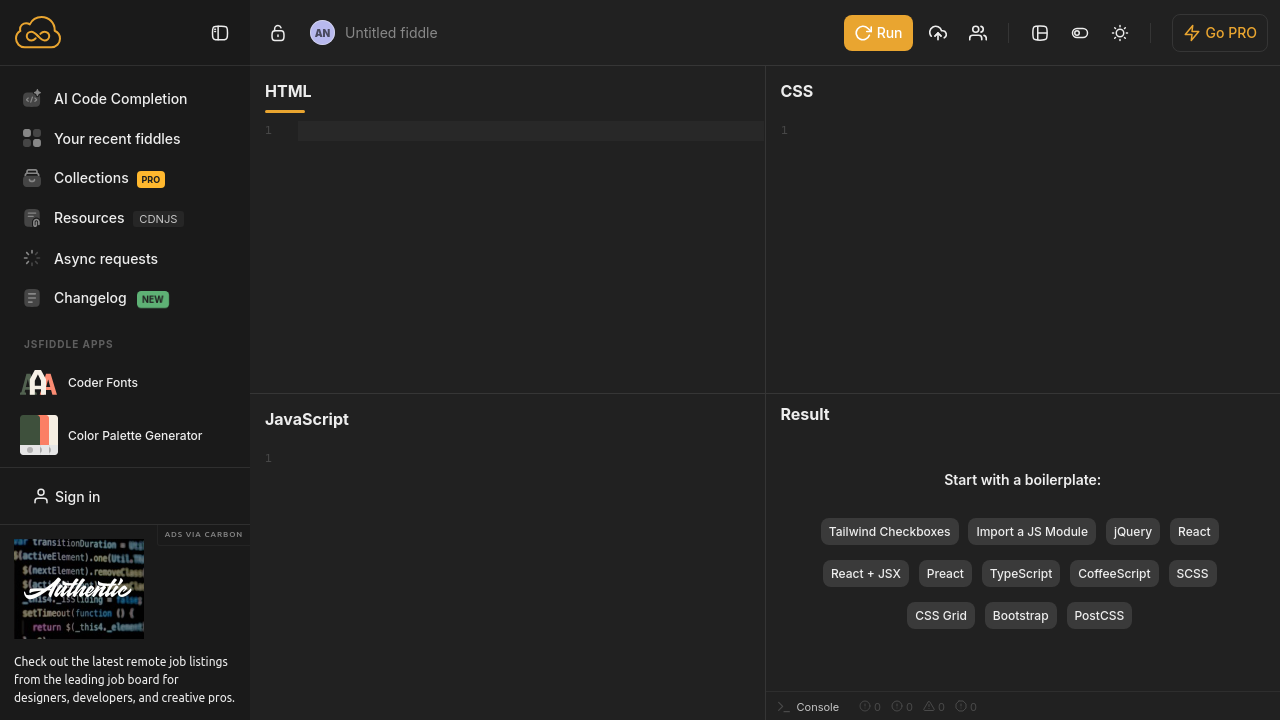Change the editor layout with the layout icon
This screenshot has height=720, width=1280.
(x=1040, y=33)
